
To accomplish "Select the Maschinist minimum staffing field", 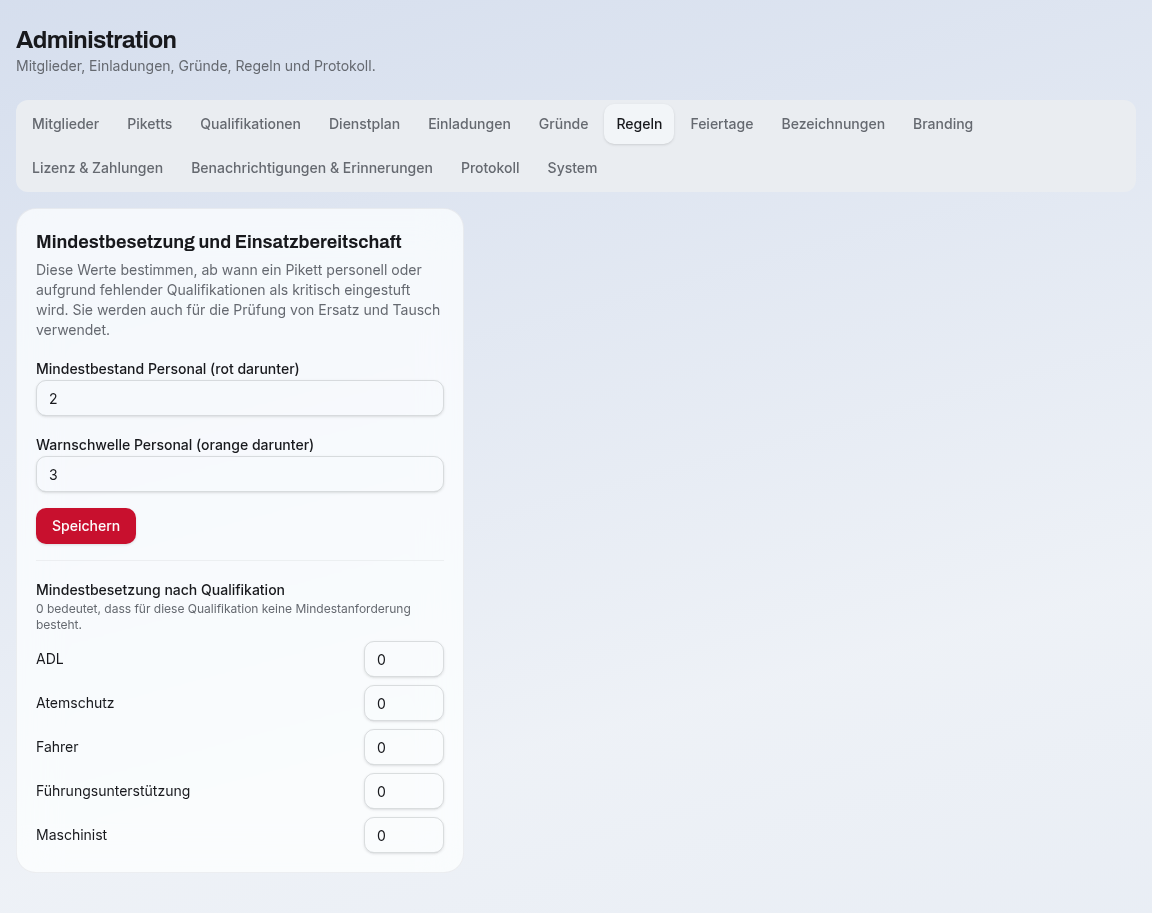I will pos(404,836).
